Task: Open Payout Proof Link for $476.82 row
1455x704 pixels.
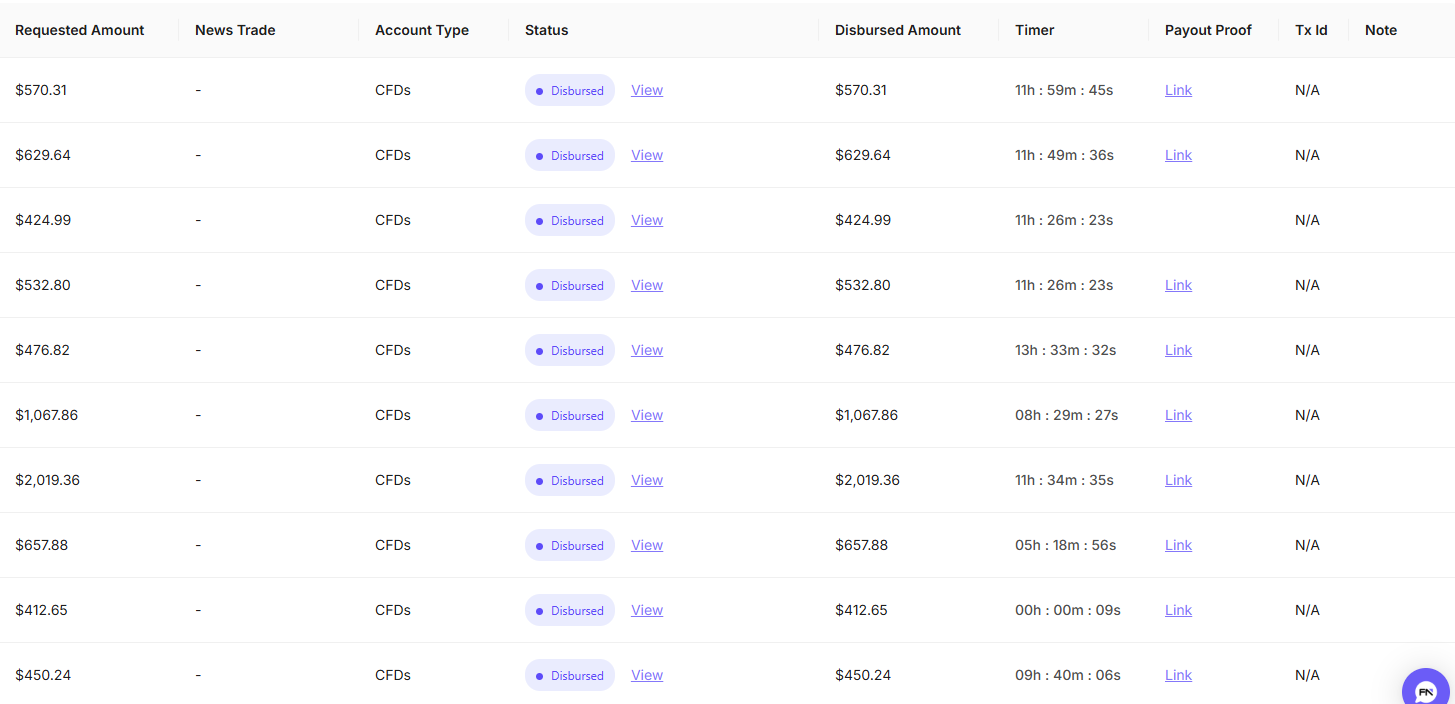Action: click(1178, 350)
